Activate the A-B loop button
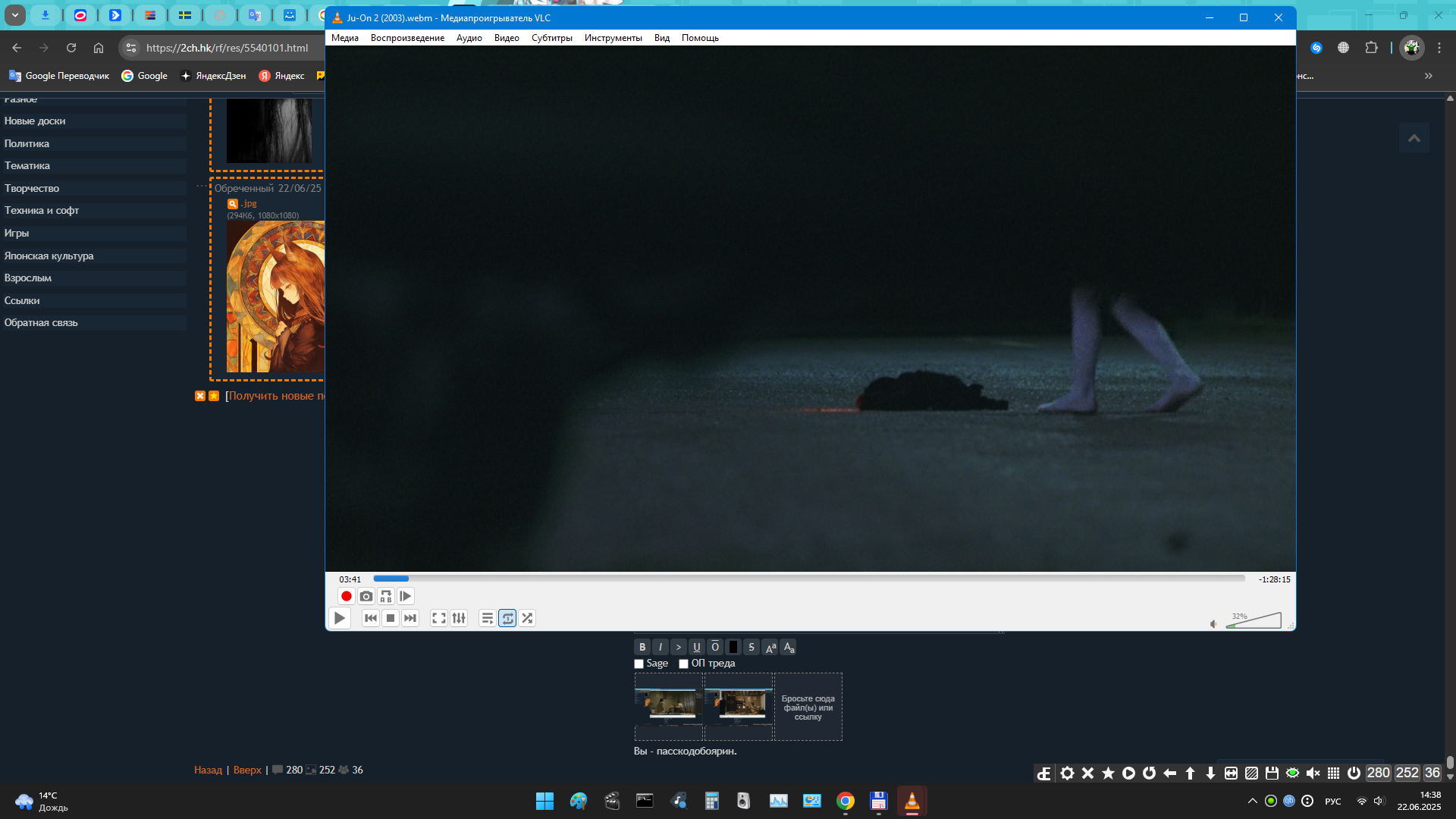 coord(386,596)
